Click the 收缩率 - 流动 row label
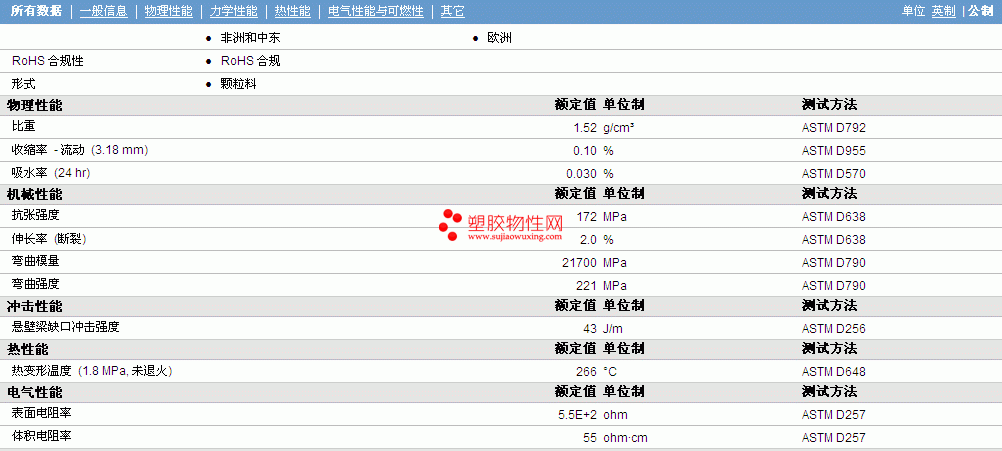1002x451 pixels. (81, 150)
